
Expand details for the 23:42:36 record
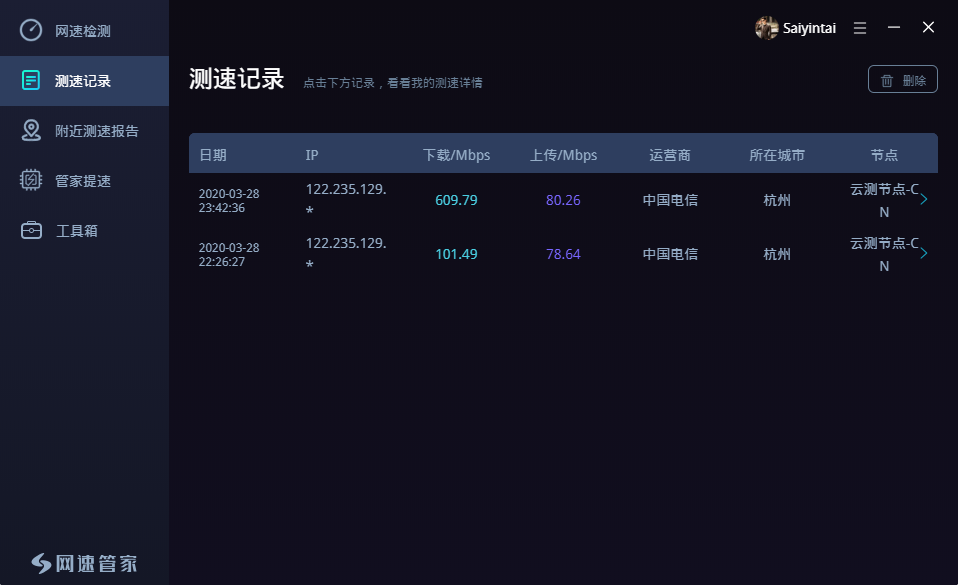pyautogui.click(x=925, y=199)
